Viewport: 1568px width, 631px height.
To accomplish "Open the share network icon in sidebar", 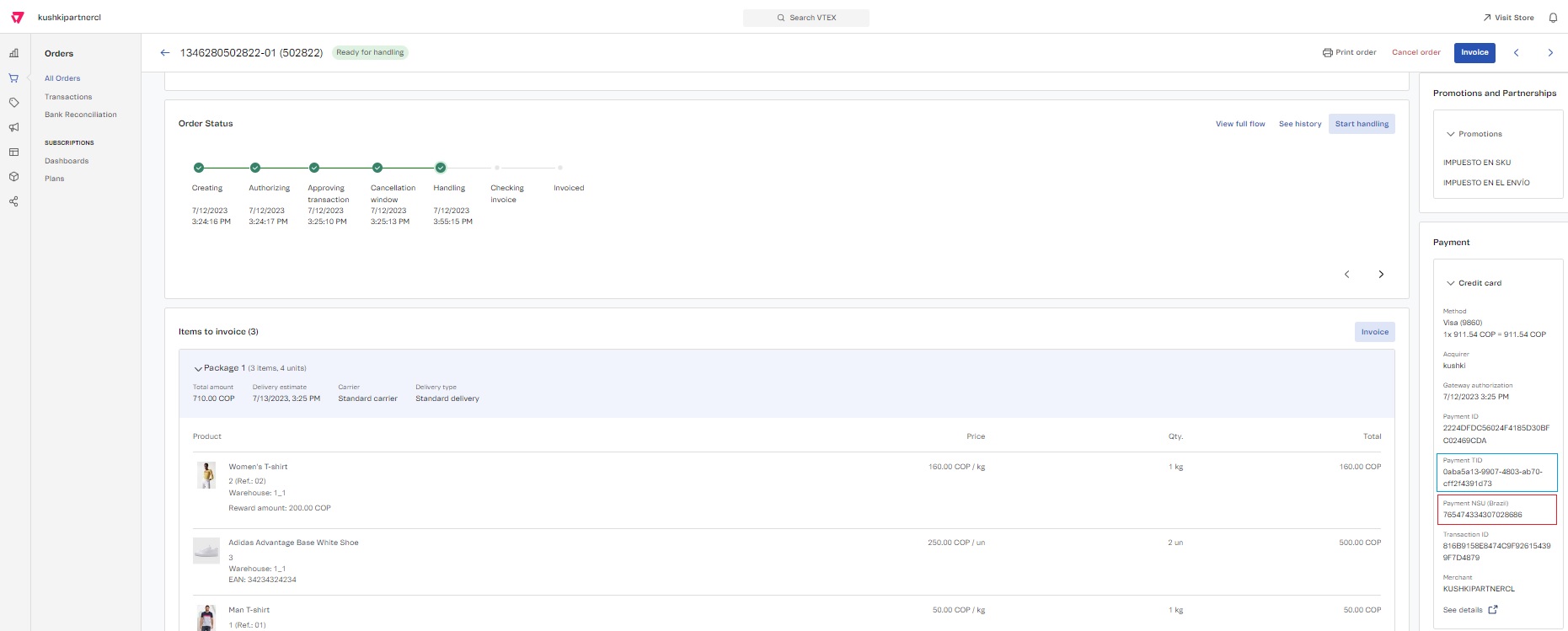I will 14,201.
